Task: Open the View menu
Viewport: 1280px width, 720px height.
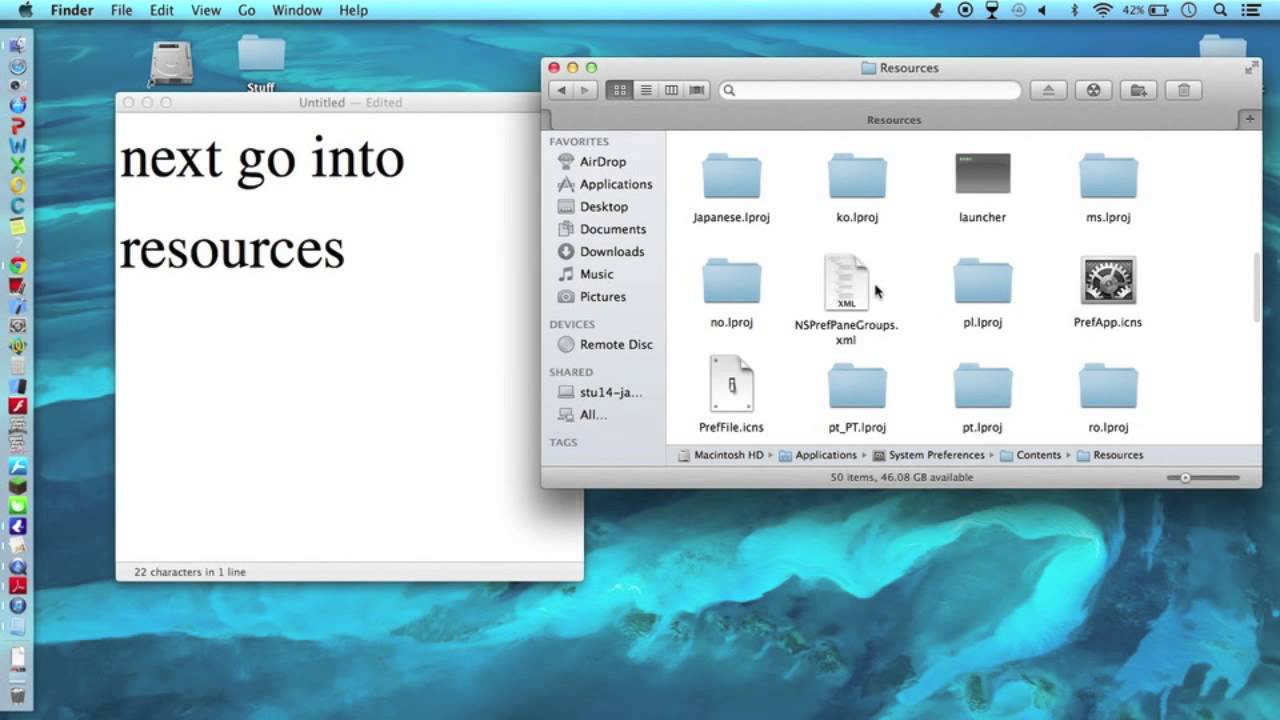Action: [206, 10]
